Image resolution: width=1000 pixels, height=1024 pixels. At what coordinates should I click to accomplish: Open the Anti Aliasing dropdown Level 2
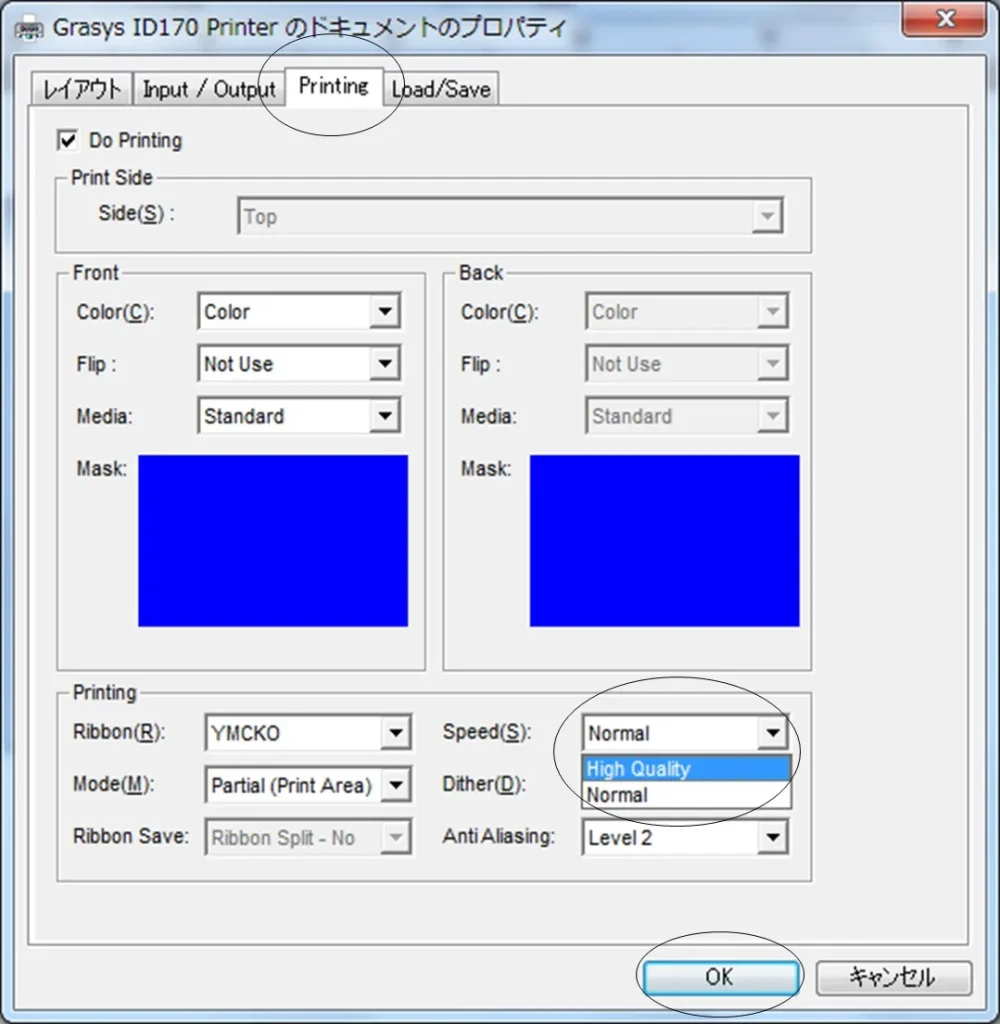click(x=685, y=837)
